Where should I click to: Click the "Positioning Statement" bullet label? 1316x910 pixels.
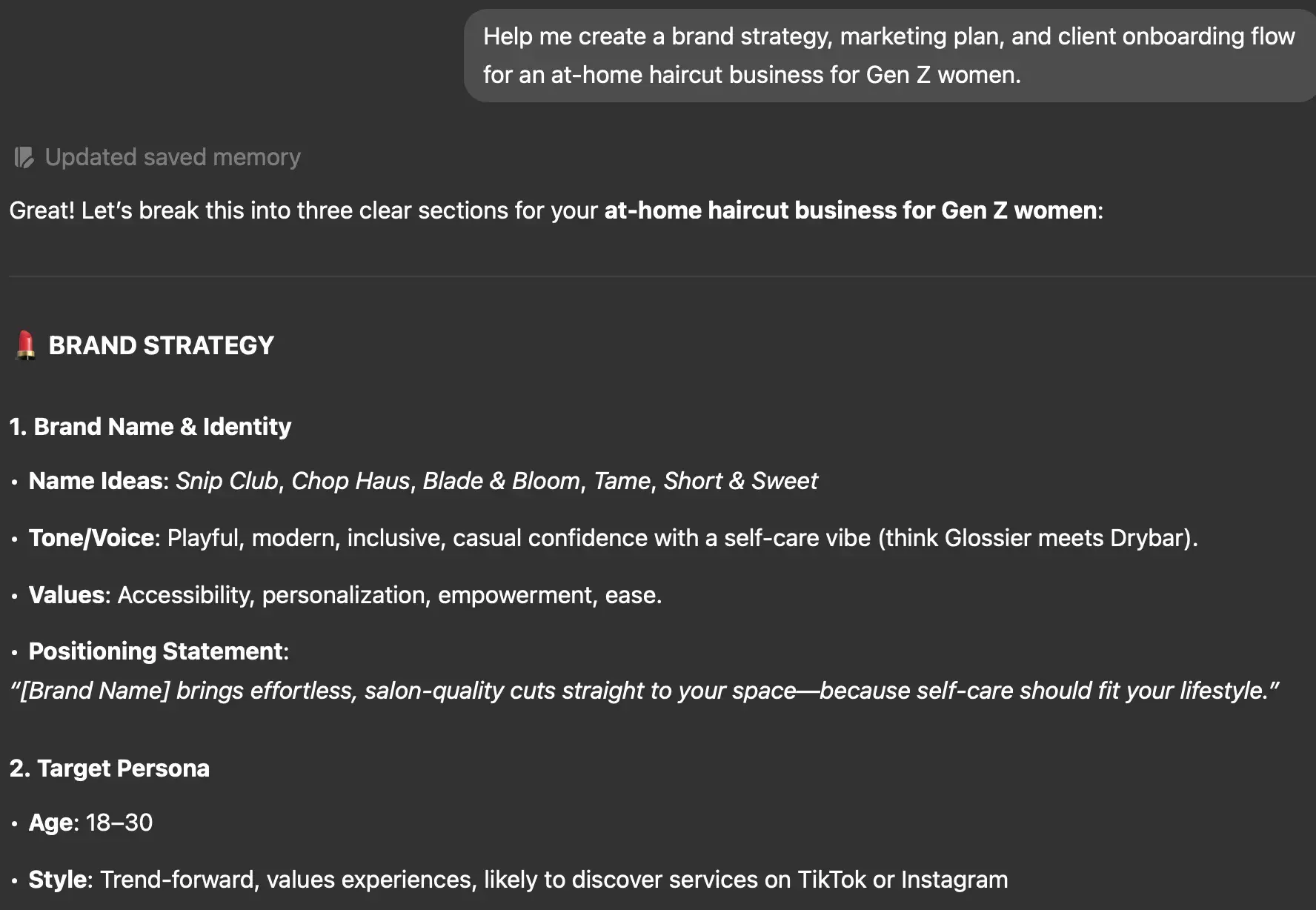[x=156, y=651]
